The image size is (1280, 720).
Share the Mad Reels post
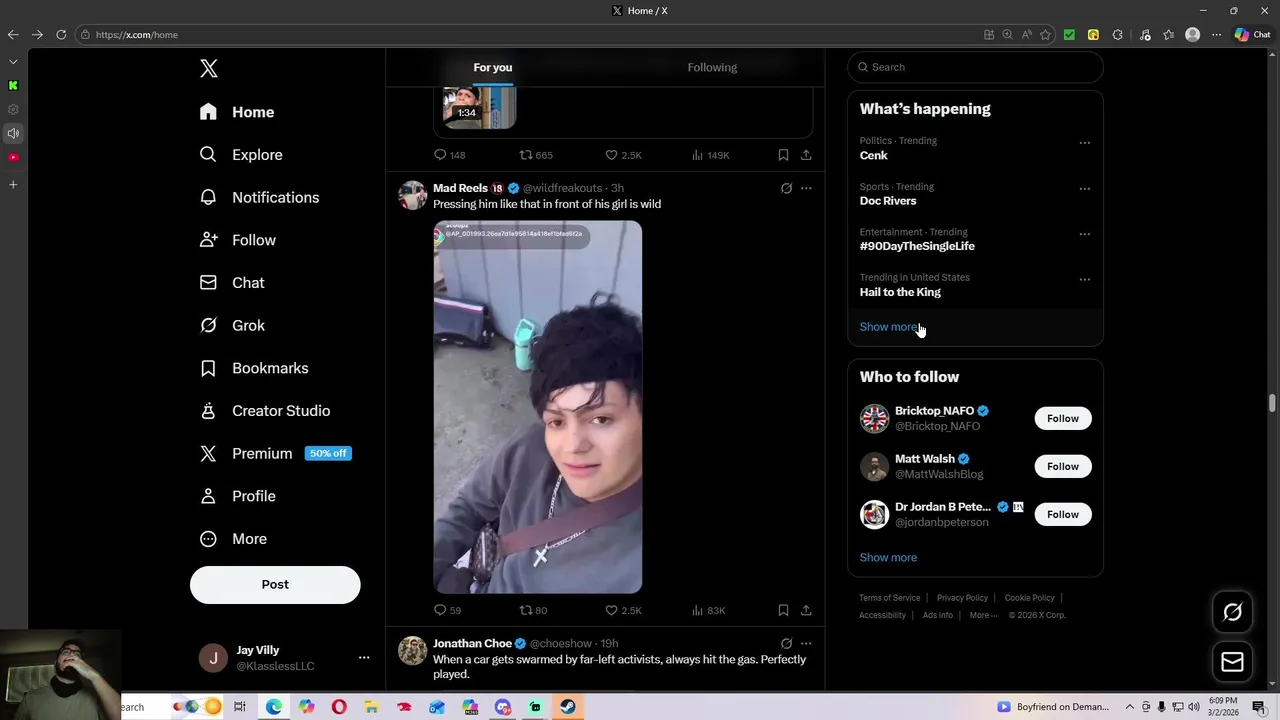point(806,610)
